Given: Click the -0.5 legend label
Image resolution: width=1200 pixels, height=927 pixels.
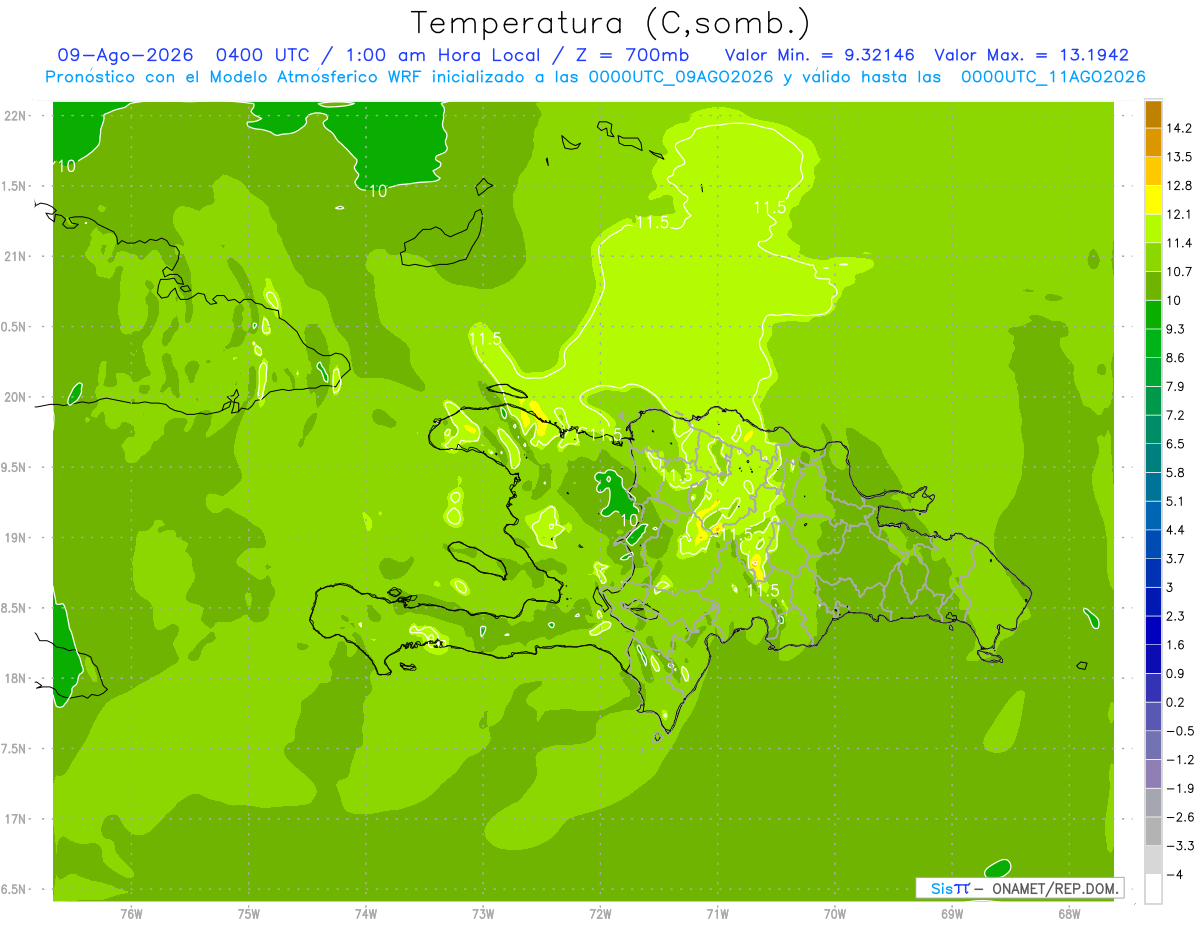Looking at the screenshot, I should click(x=1179, y=731).
